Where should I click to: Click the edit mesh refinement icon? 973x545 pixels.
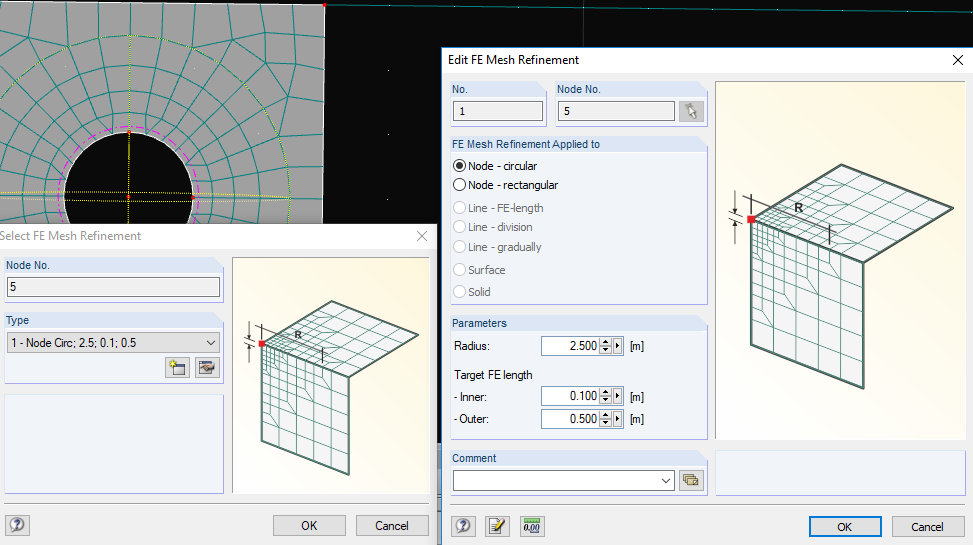(207, 367)
